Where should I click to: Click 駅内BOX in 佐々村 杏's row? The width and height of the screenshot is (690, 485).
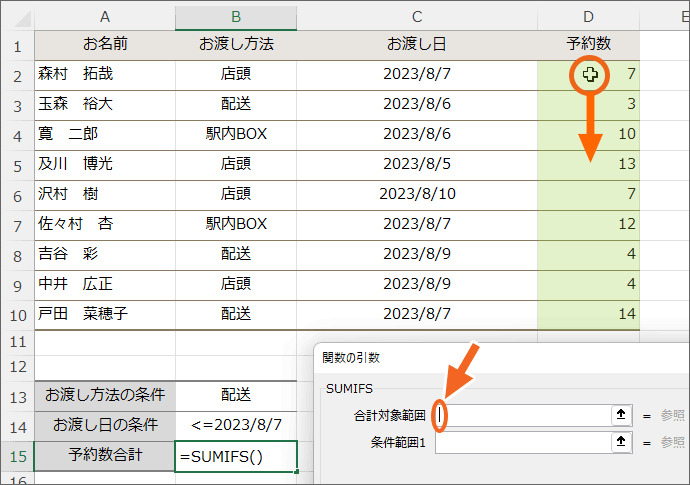[x=236, y=224]
